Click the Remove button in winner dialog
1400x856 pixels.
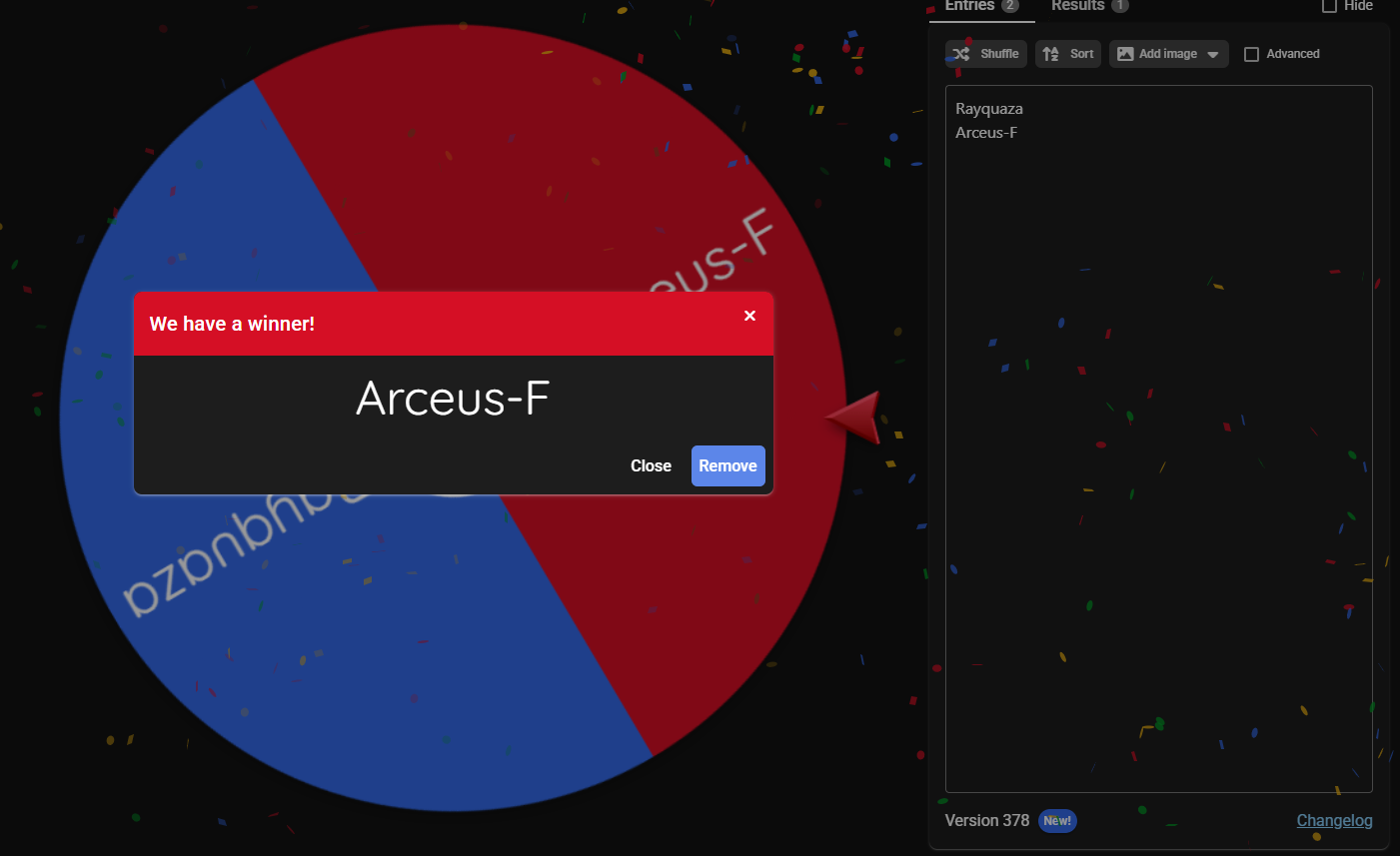click(x=728, y=465)
